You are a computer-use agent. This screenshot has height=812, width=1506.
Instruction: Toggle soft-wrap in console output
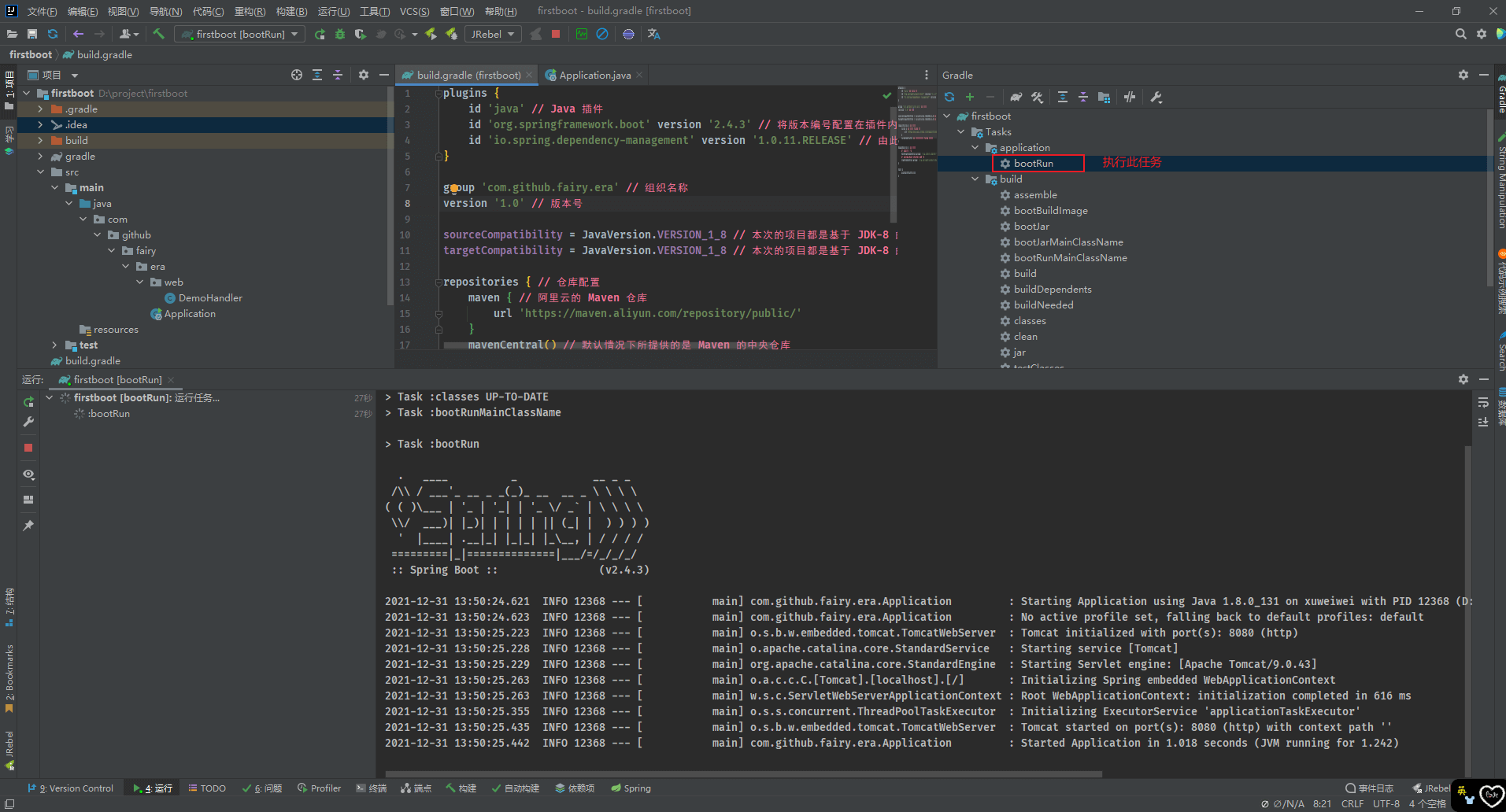[1483, 402]
